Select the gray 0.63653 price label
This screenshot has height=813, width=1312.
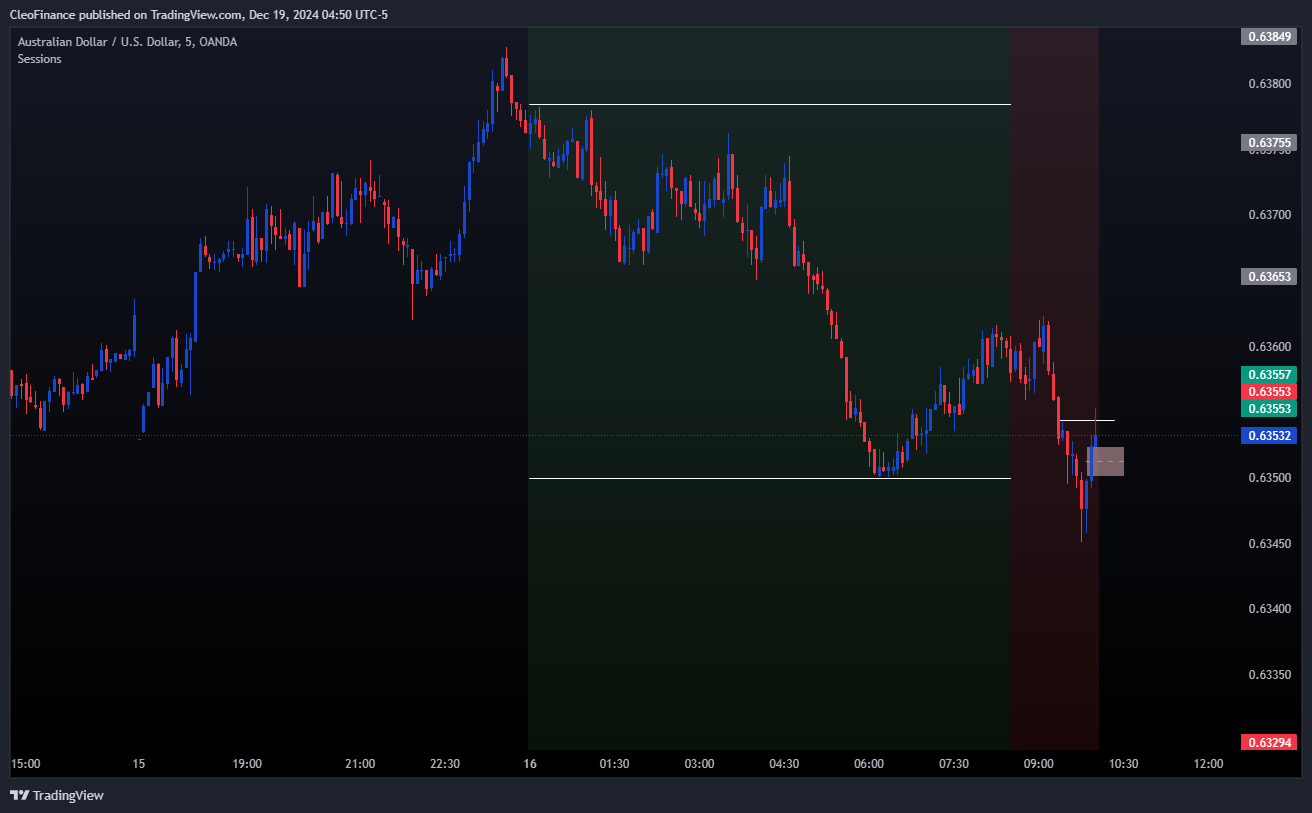(1269, 277)
